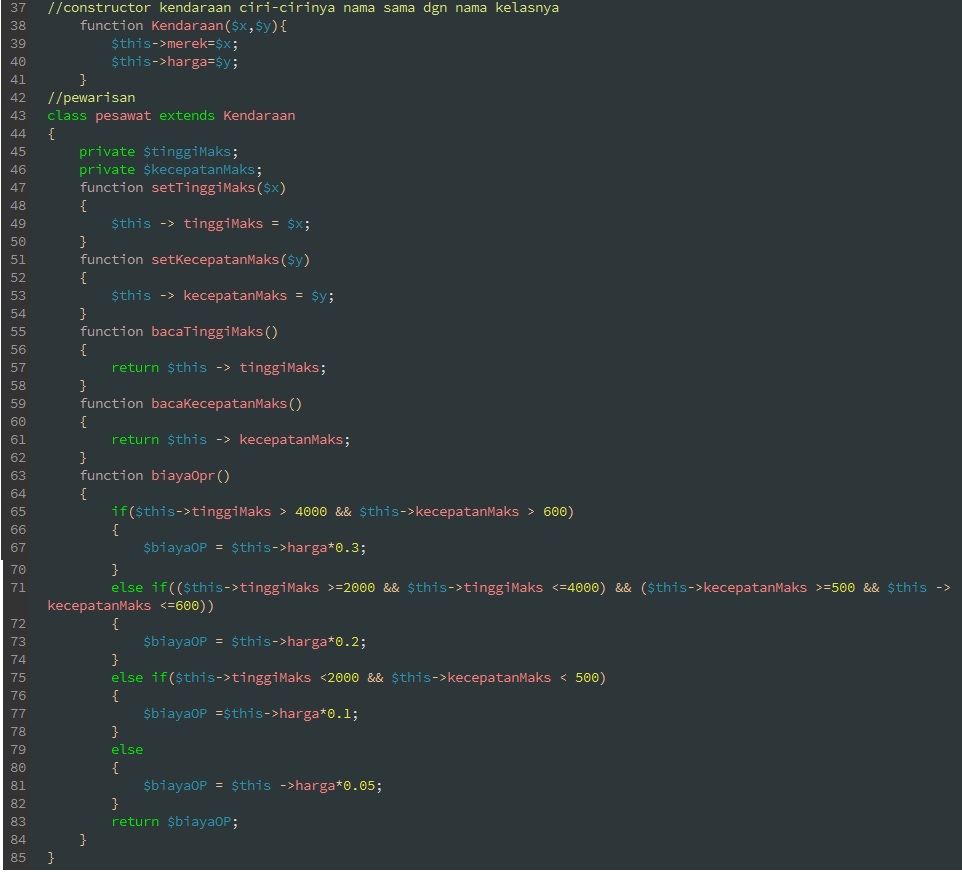This screenshot has width=962, height=872.
Task: Click line number 43
Action: point(17,115)
